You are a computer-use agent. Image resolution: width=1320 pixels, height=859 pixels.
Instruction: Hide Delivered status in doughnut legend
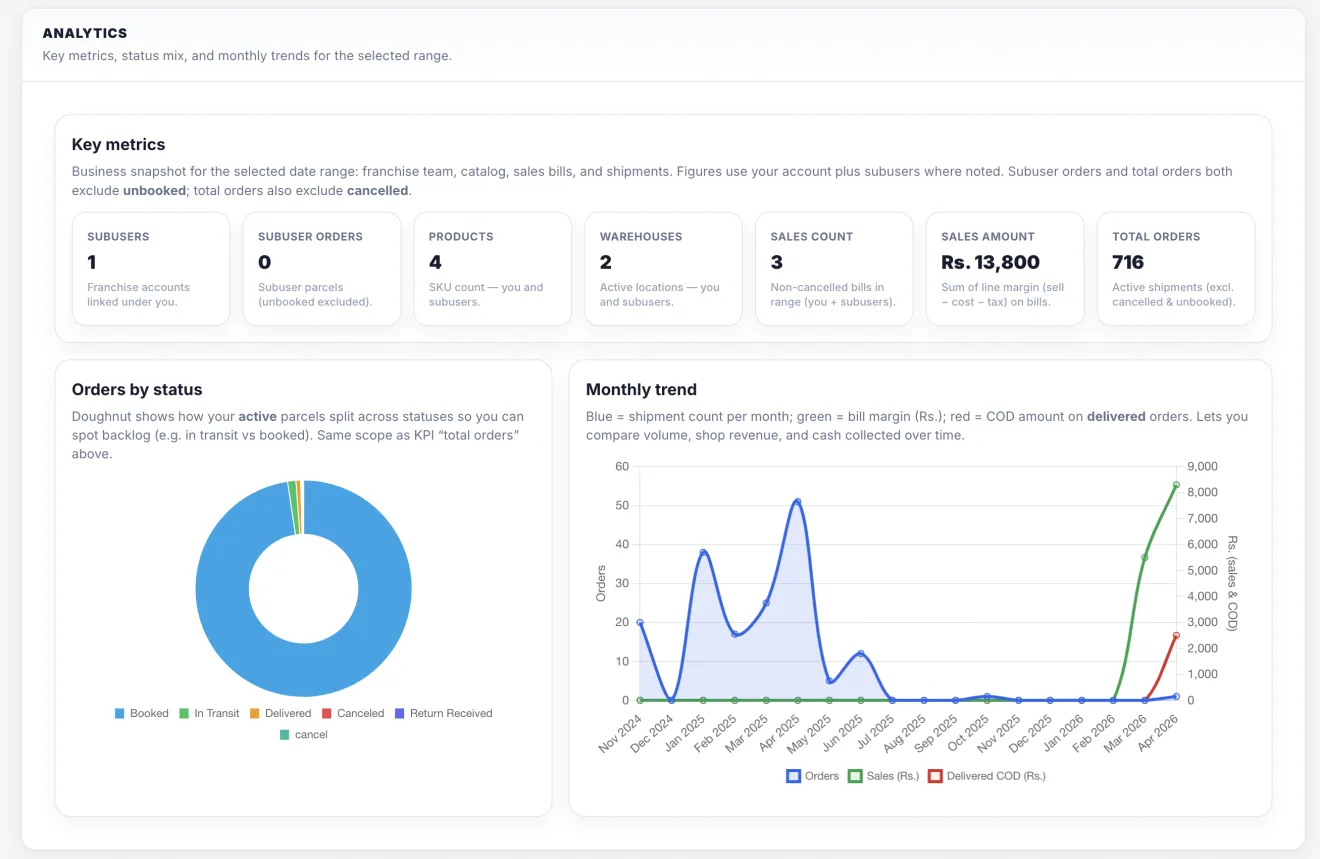click(x=280, y=713)
